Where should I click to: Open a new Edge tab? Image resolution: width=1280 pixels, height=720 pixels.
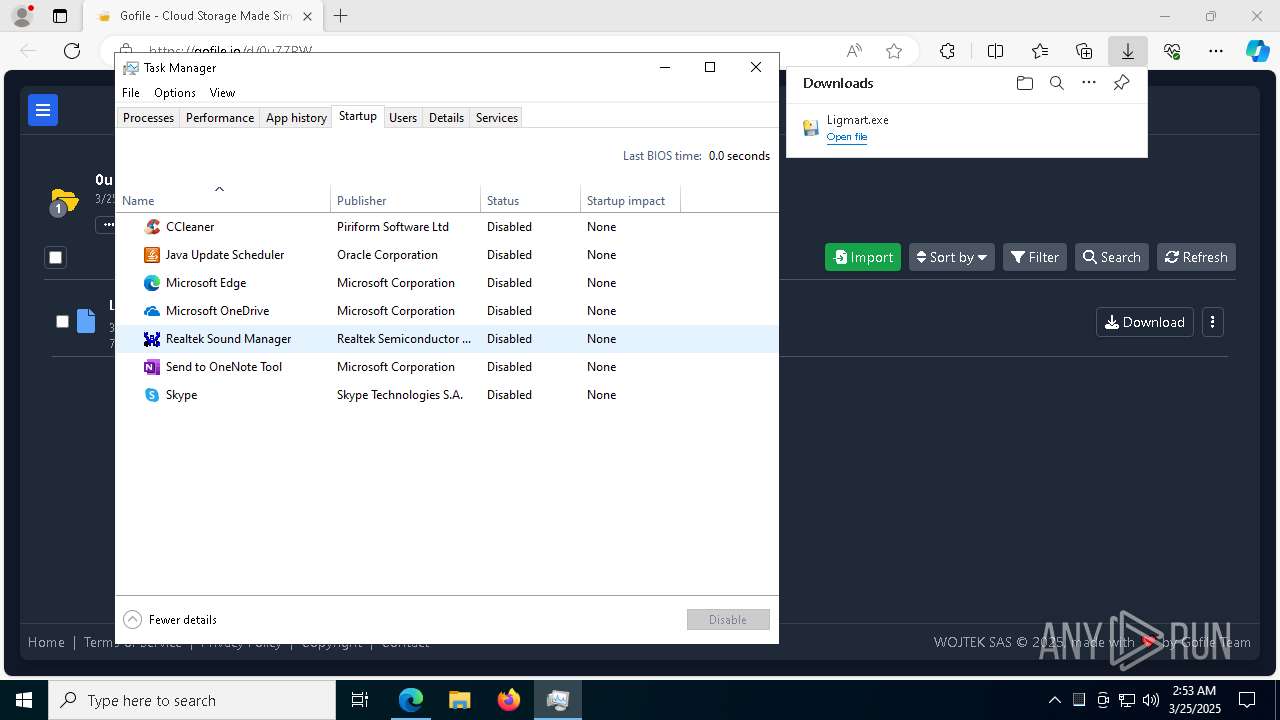point(341,16)
